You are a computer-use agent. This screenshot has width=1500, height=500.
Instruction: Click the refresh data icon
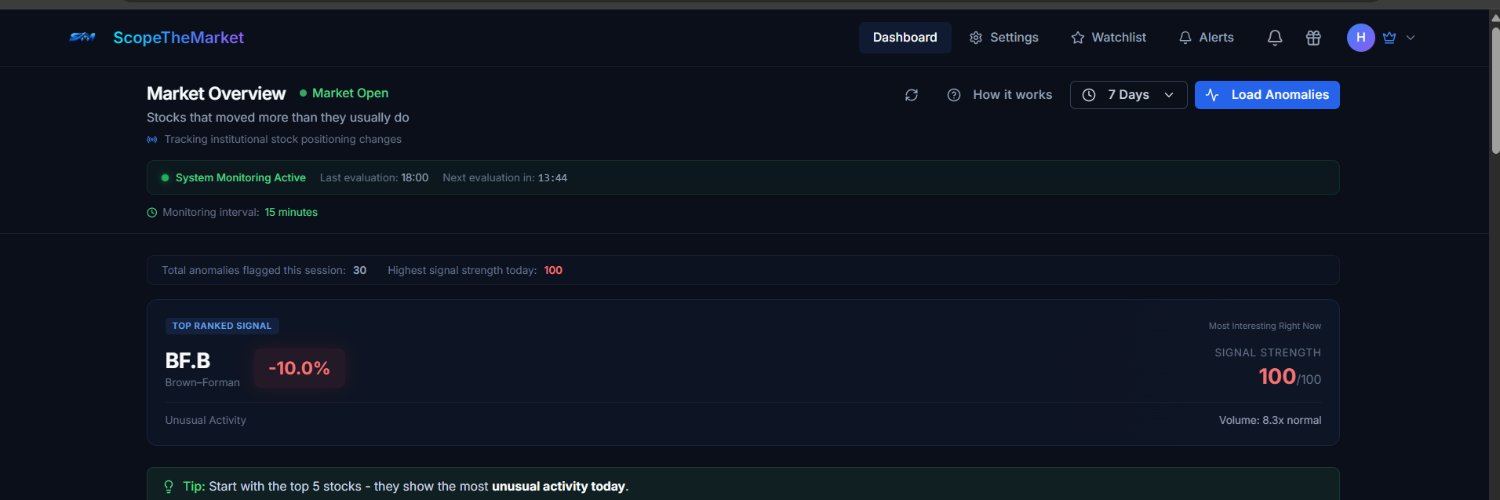tap(911, 95)
